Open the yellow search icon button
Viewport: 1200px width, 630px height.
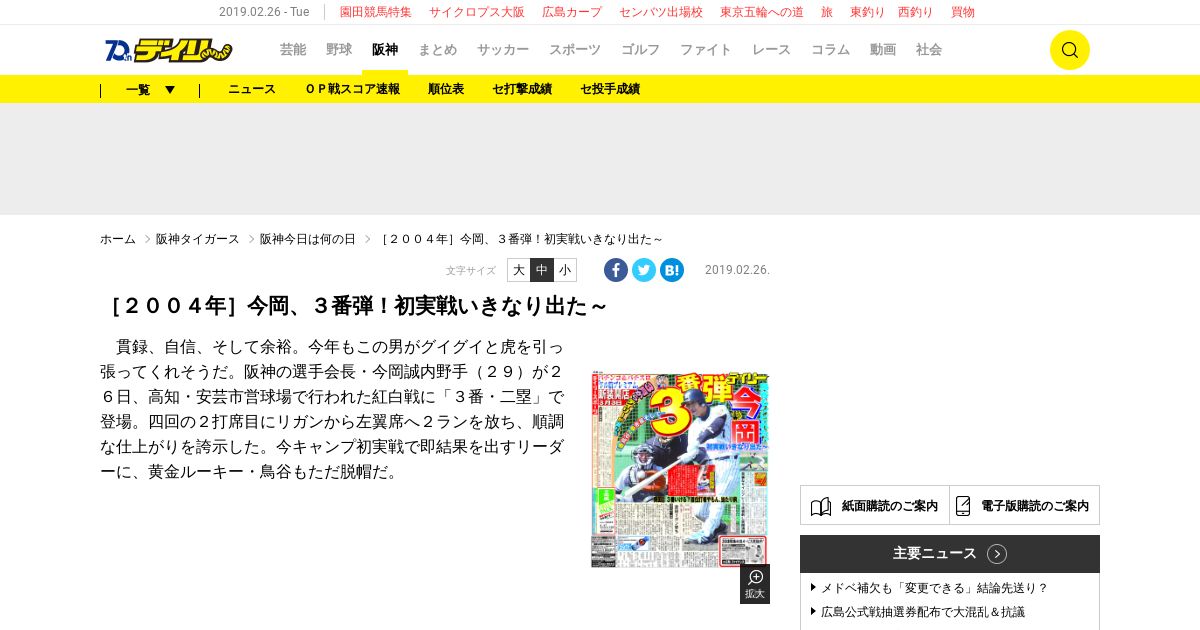point(1069,50)
